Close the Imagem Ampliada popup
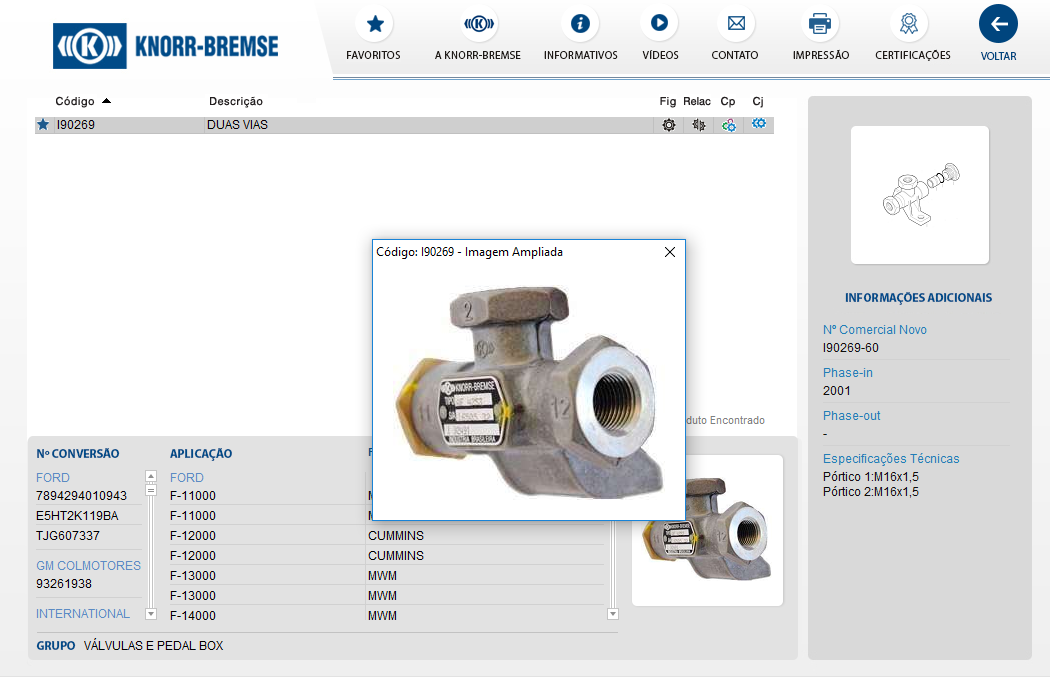Viewport: 1050px width, 677px height. tap(670, 252)
